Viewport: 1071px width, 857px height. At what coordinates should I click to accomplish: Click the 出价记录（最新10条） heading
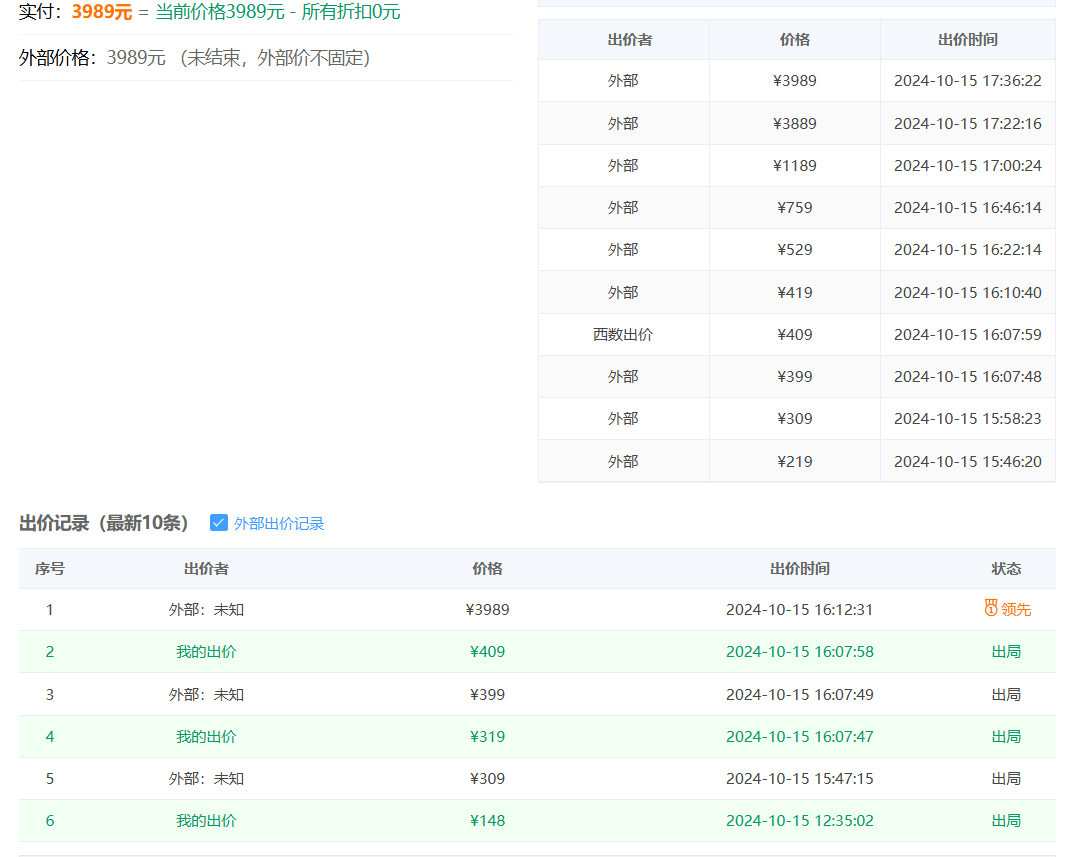point(104,523)
